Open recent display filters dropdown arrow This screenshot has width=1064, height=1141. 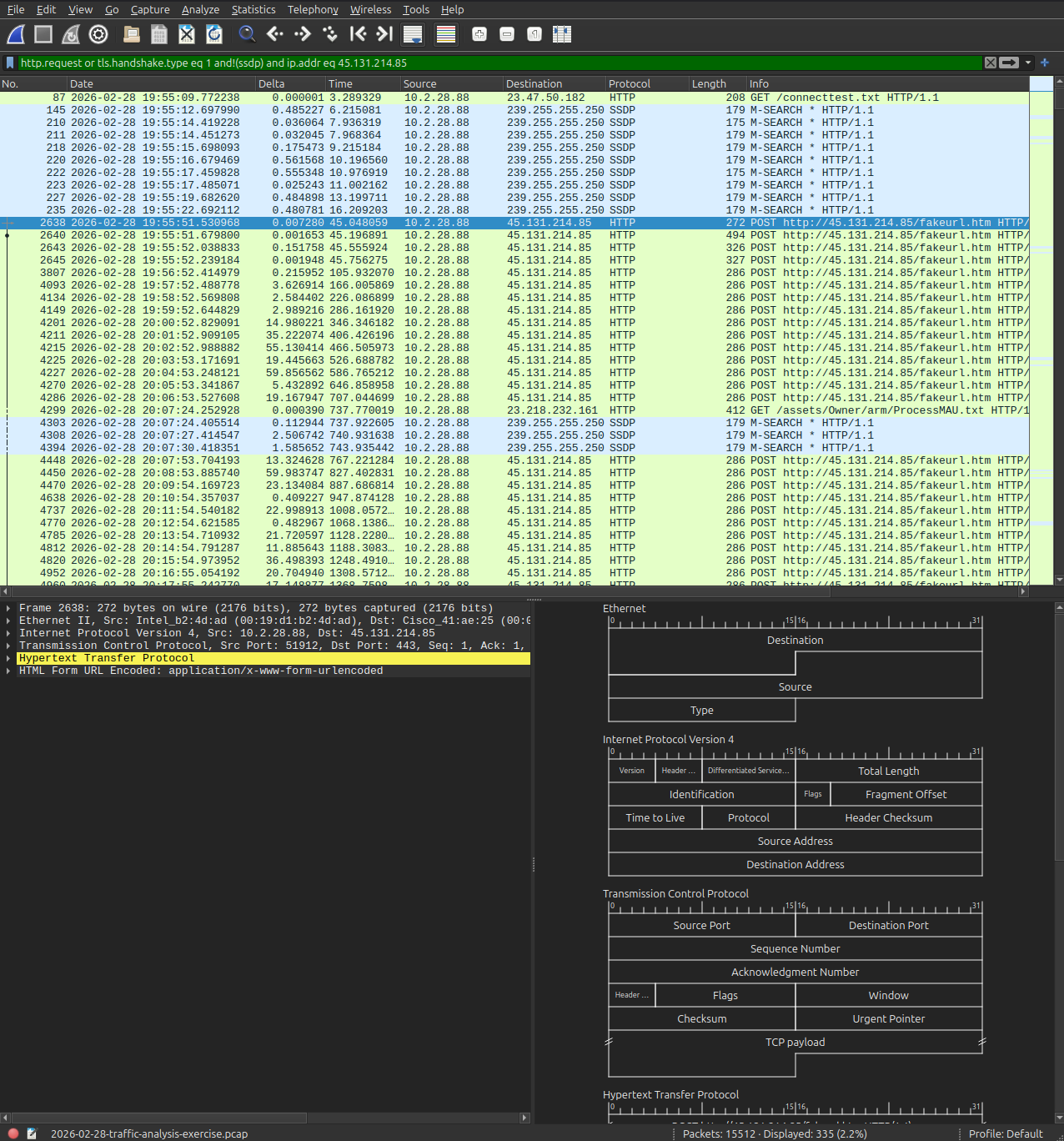1028,63
